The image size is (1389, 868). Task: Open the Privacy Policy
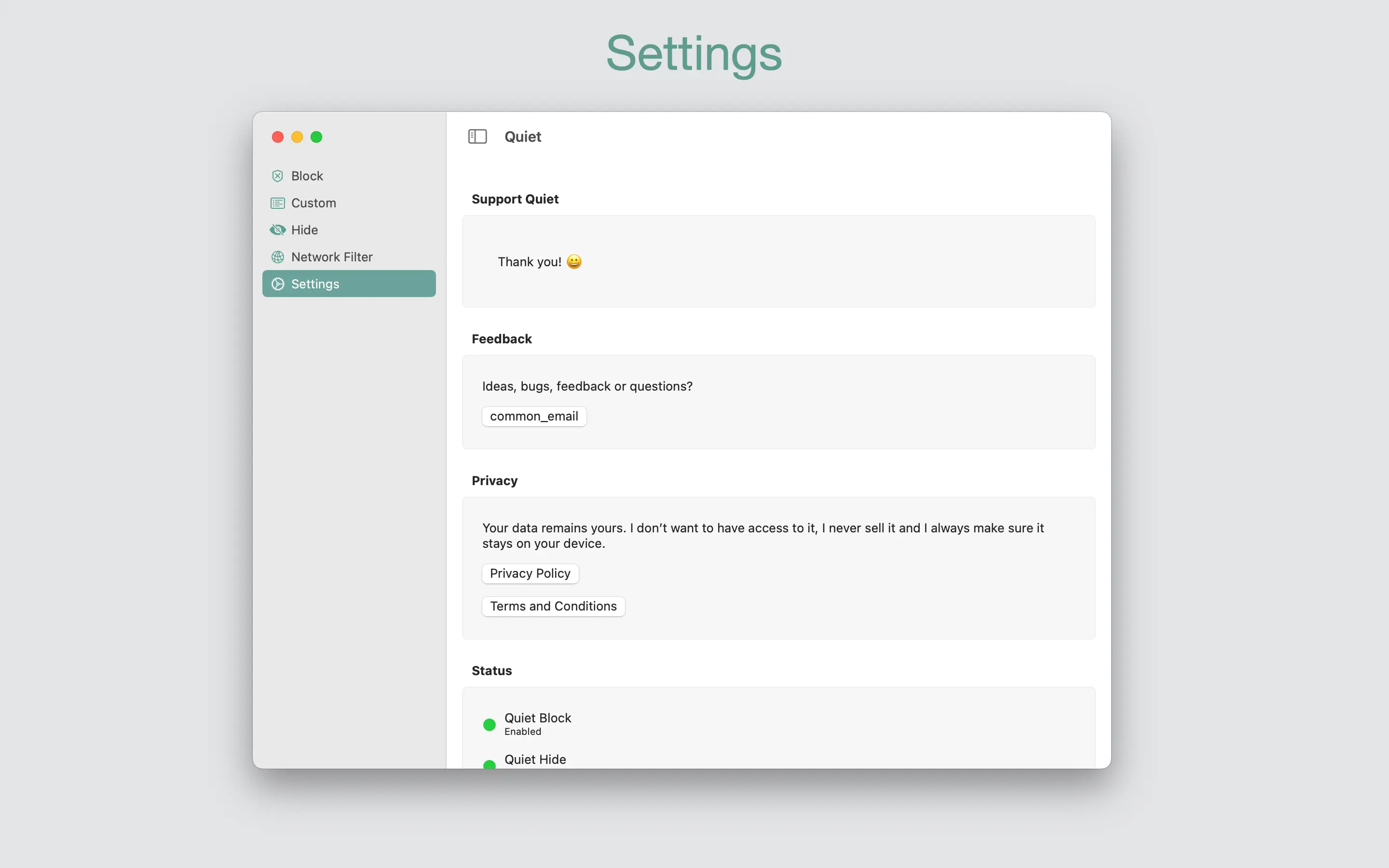530,573
